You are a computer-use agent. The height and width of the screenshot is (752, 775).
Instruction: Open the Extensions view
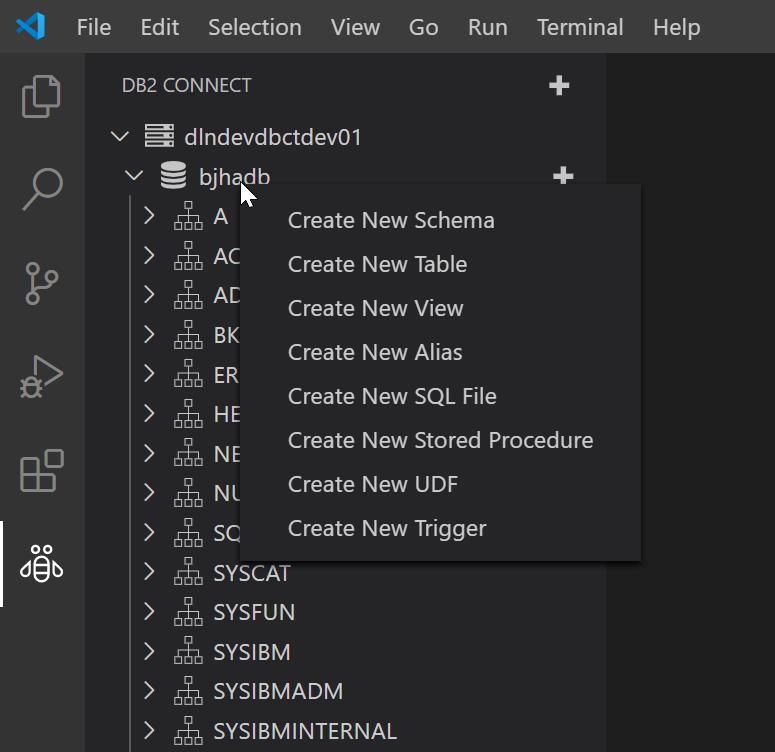tap(42, 470)
